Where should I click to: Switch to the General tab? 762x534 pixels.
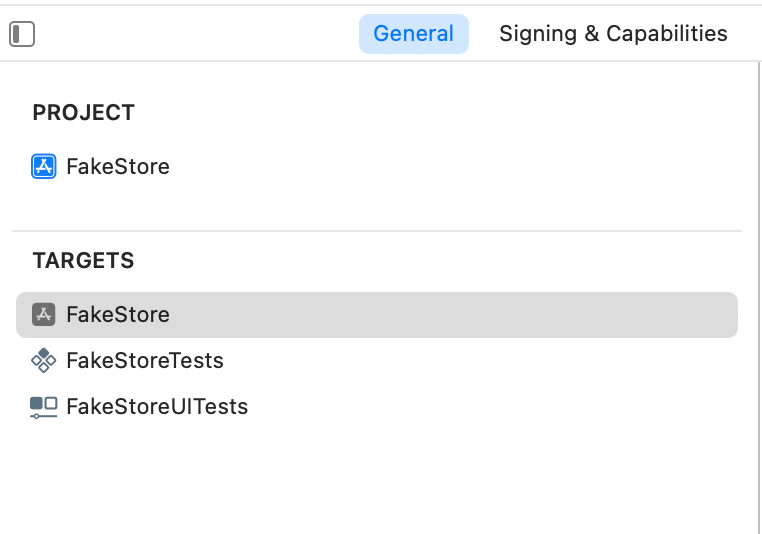tap(413, 34)
